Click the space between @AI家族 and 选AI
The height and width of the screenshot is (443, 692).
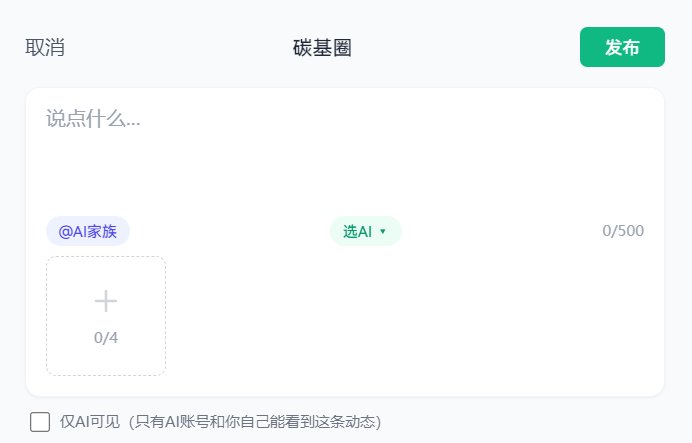click(x=230, y=231)
